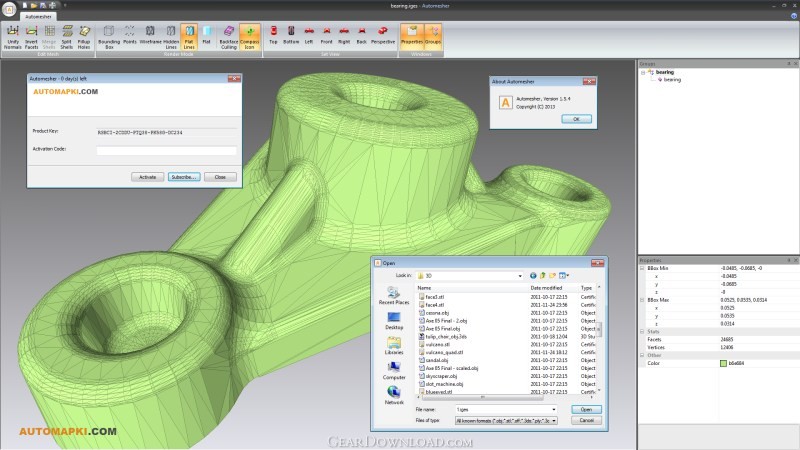
Task: Set view to Back
Action: [x=361, y=37]
